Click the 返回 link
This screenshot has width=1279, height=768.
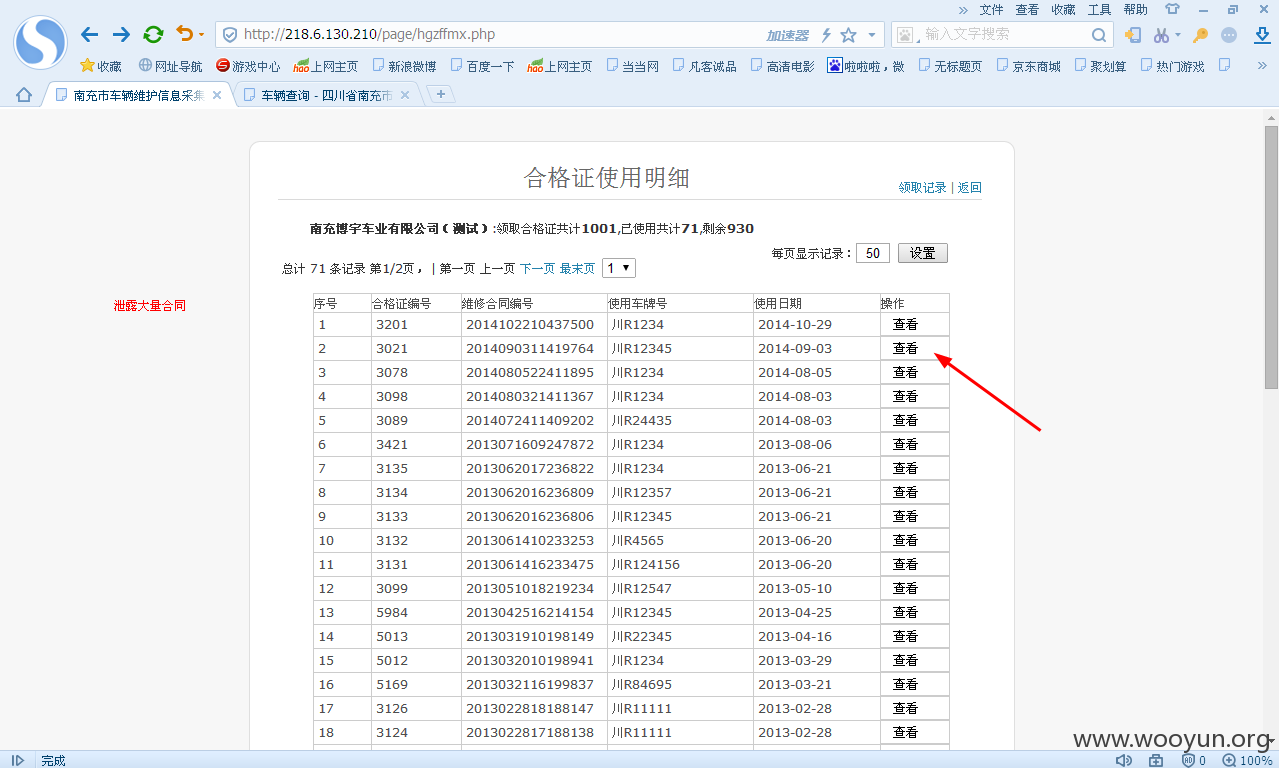(969, 187)
